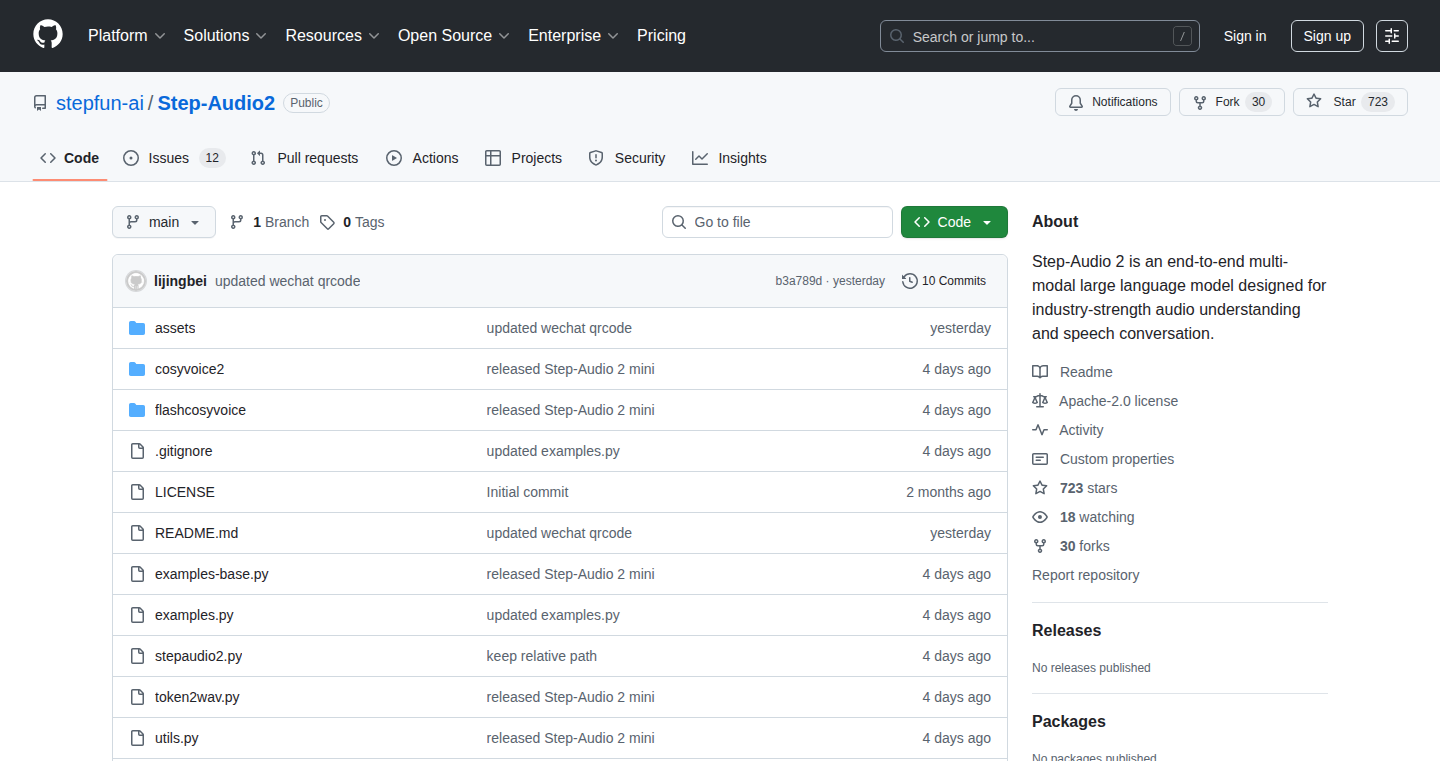The image size is (1440, 761).
Task: Open the Pricing page in header
Action: click(x=661, y=35)
